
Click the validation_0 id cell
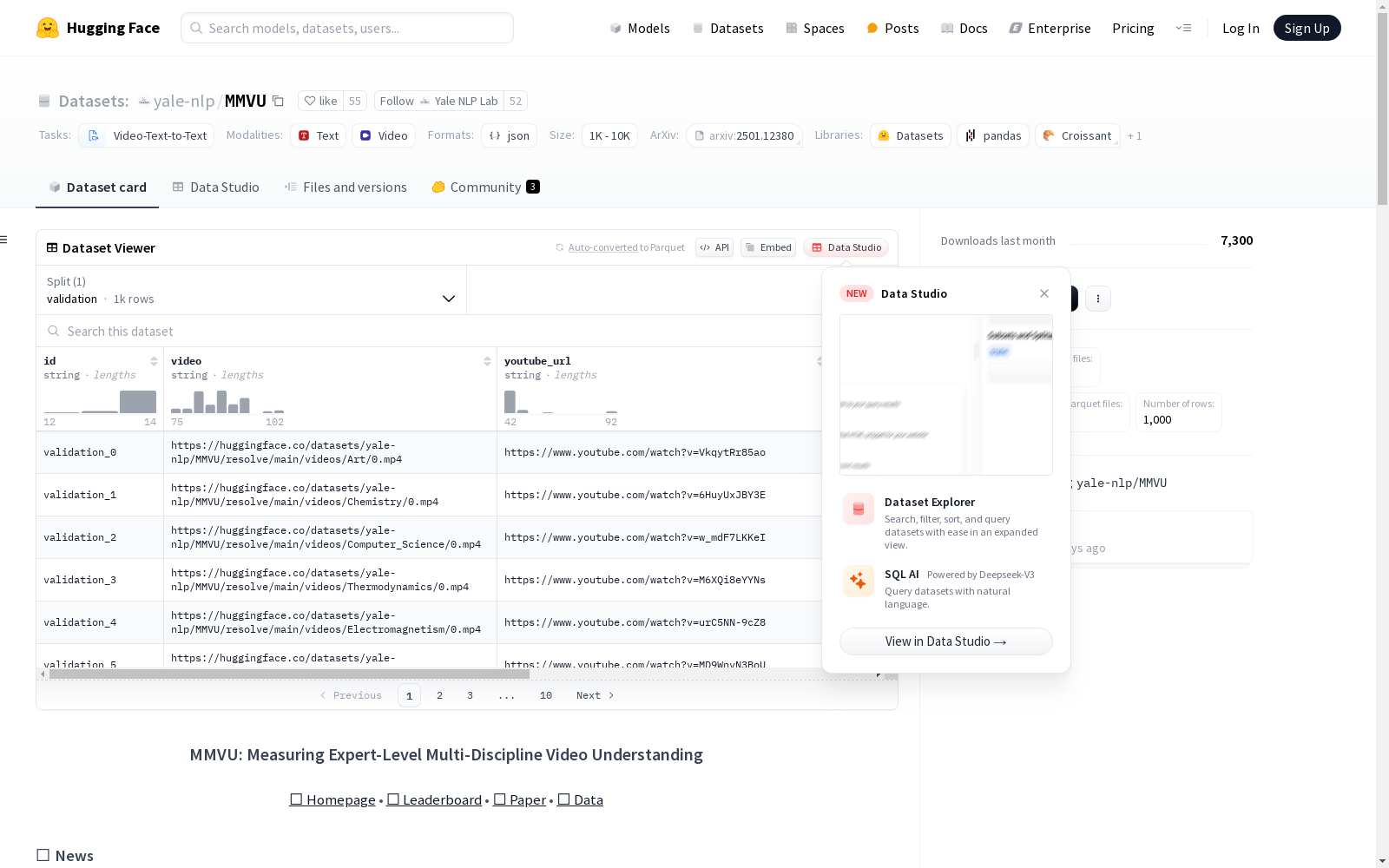100,452
